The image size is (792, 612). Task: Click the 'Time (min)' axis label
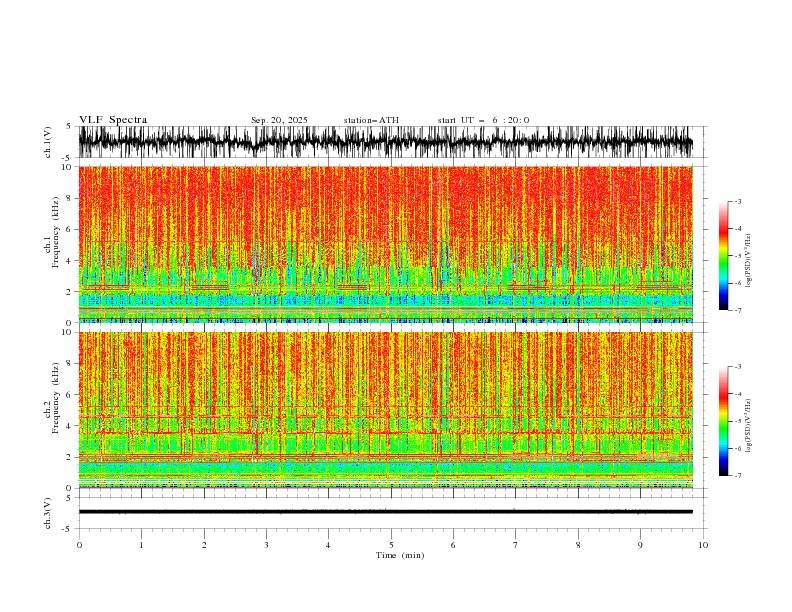click(x=400, y=555)
